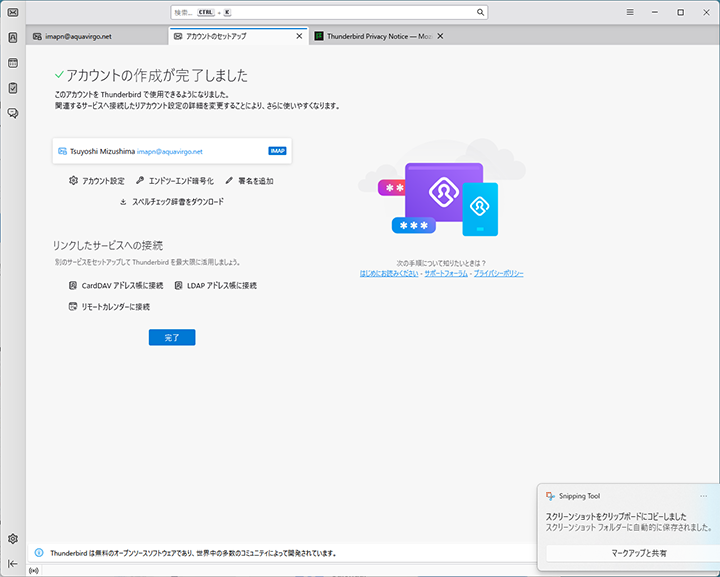Open the Address Book space
This screenshot has height=577, width=720.
click(x=13, y=38)
